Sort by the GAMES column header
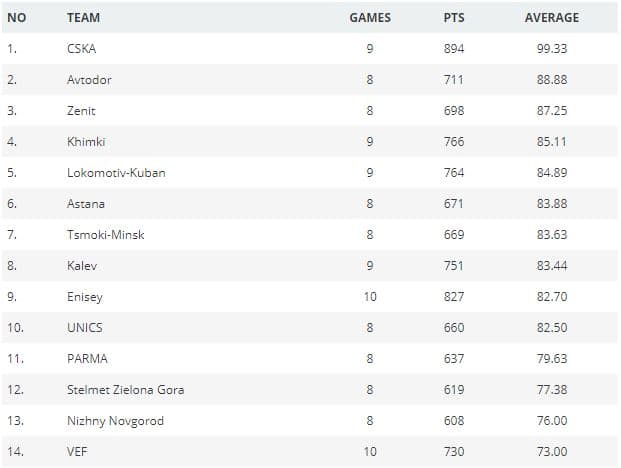 (370, 17)
